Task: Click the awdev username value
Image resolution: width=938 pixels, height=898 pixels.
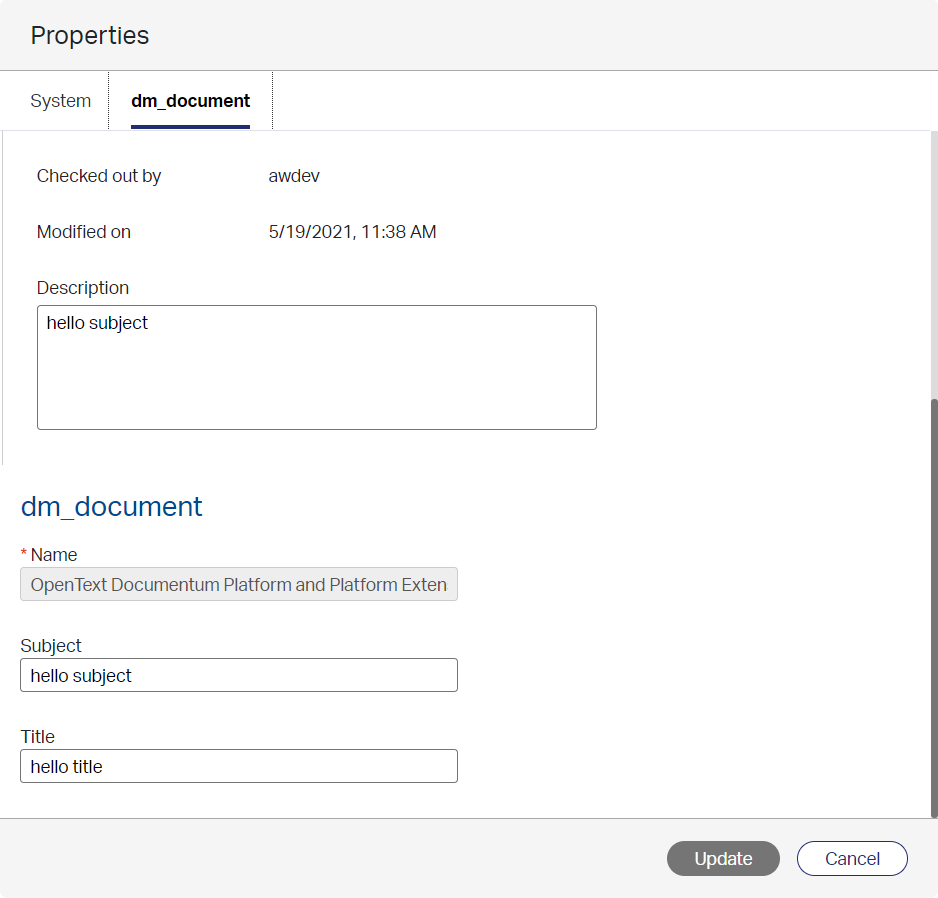Action: coord(294,176)
